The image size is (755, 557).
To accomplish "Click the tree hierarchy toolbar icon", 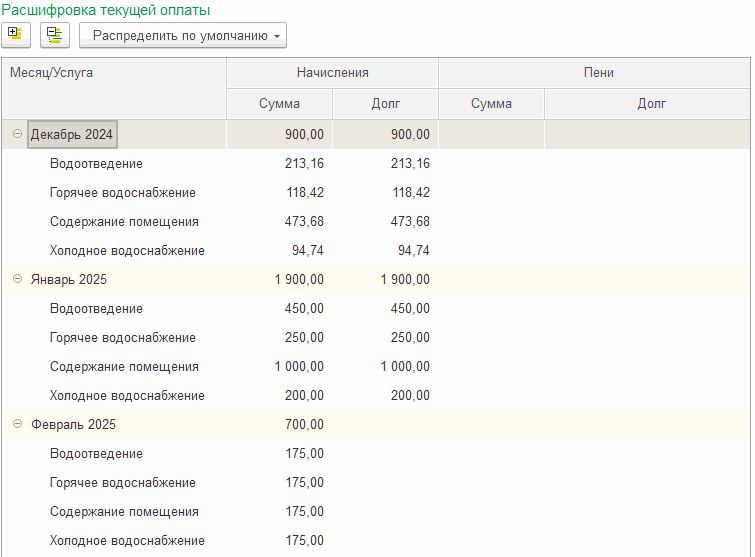I will coord(54,35).
